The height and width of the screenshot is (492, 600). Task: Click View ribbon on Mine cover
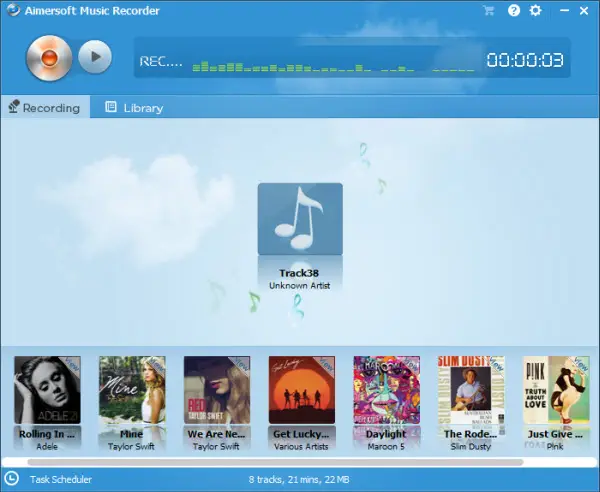coord(157,364)
